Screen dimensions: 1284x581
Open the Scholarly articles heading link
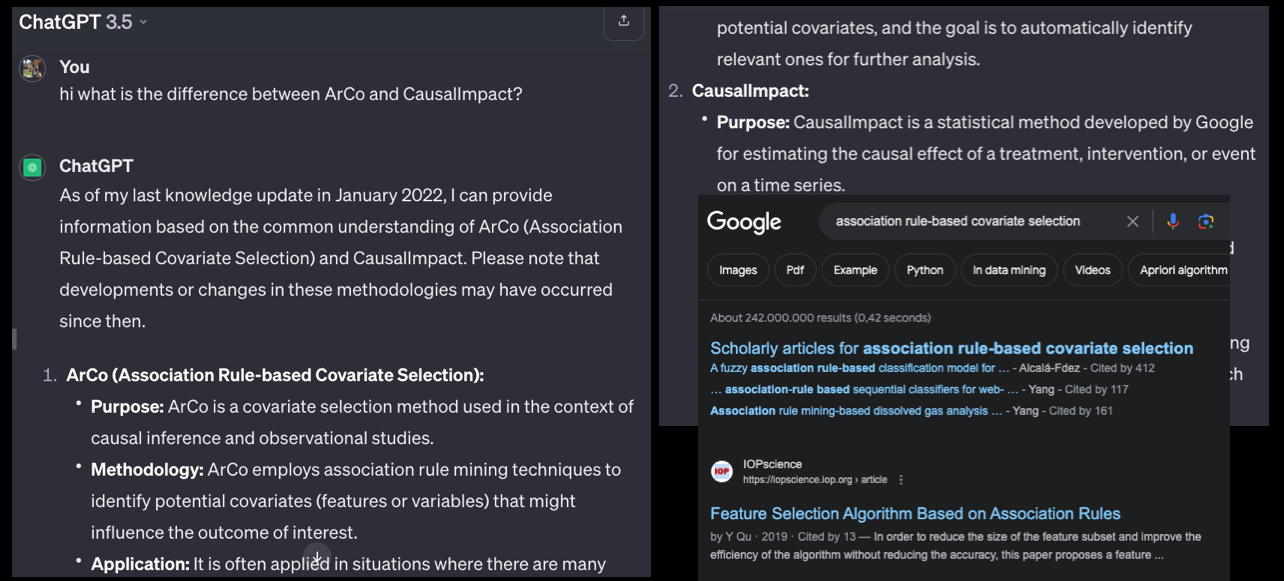click(951, 348)
